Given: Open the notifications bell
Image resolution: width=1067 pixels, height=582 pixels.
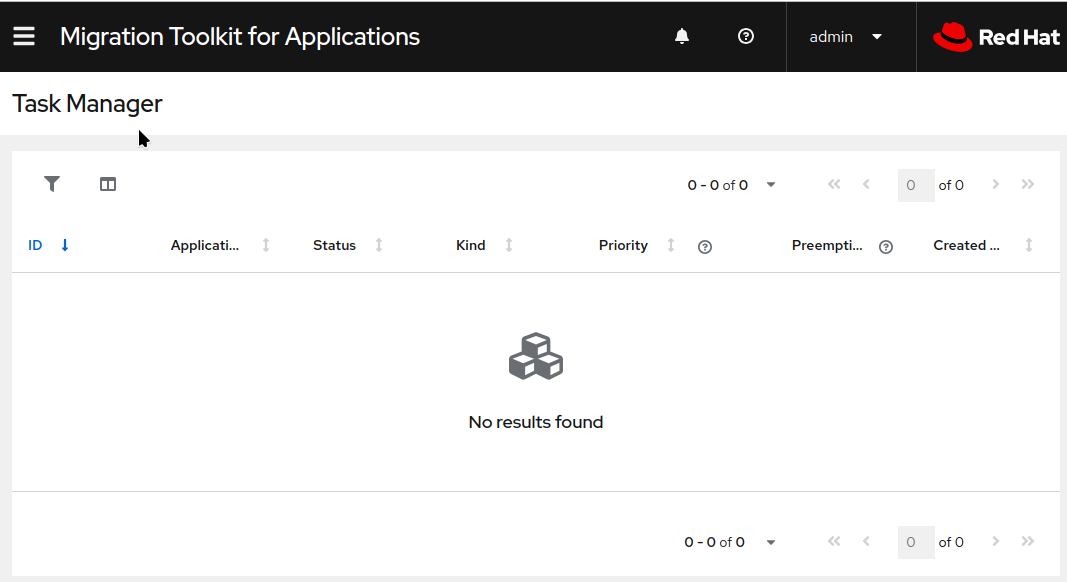Looking at the screenshot, I should (x=682, y=36).
